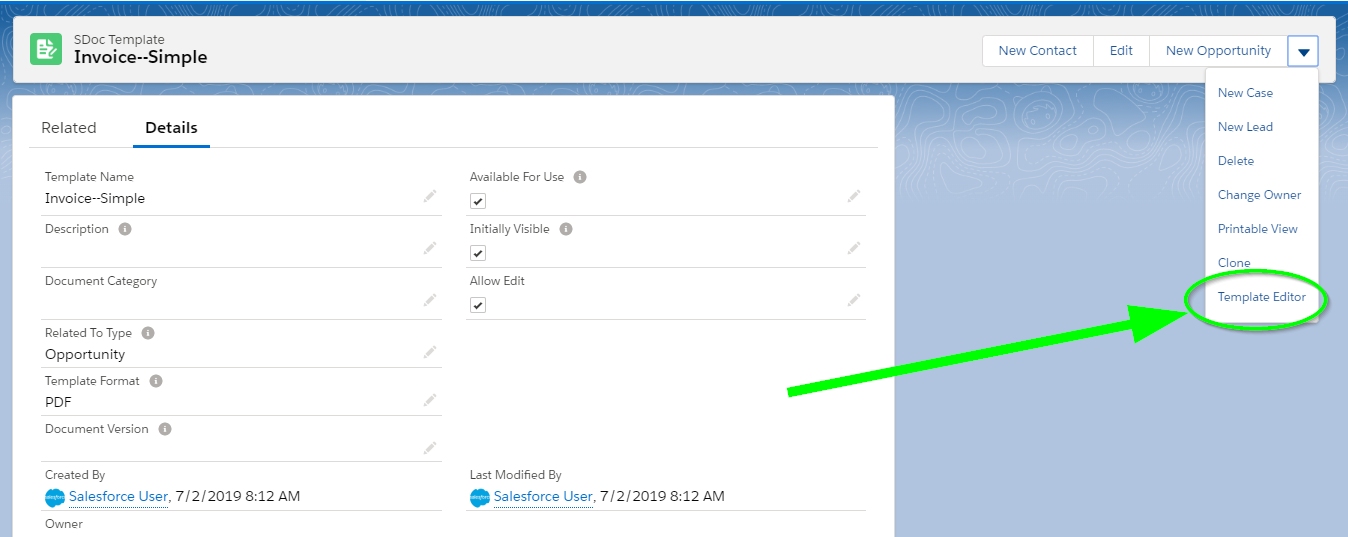1348x537 pixels.
Task: Click the Invoice--Simple page header title
Action: 141,57
